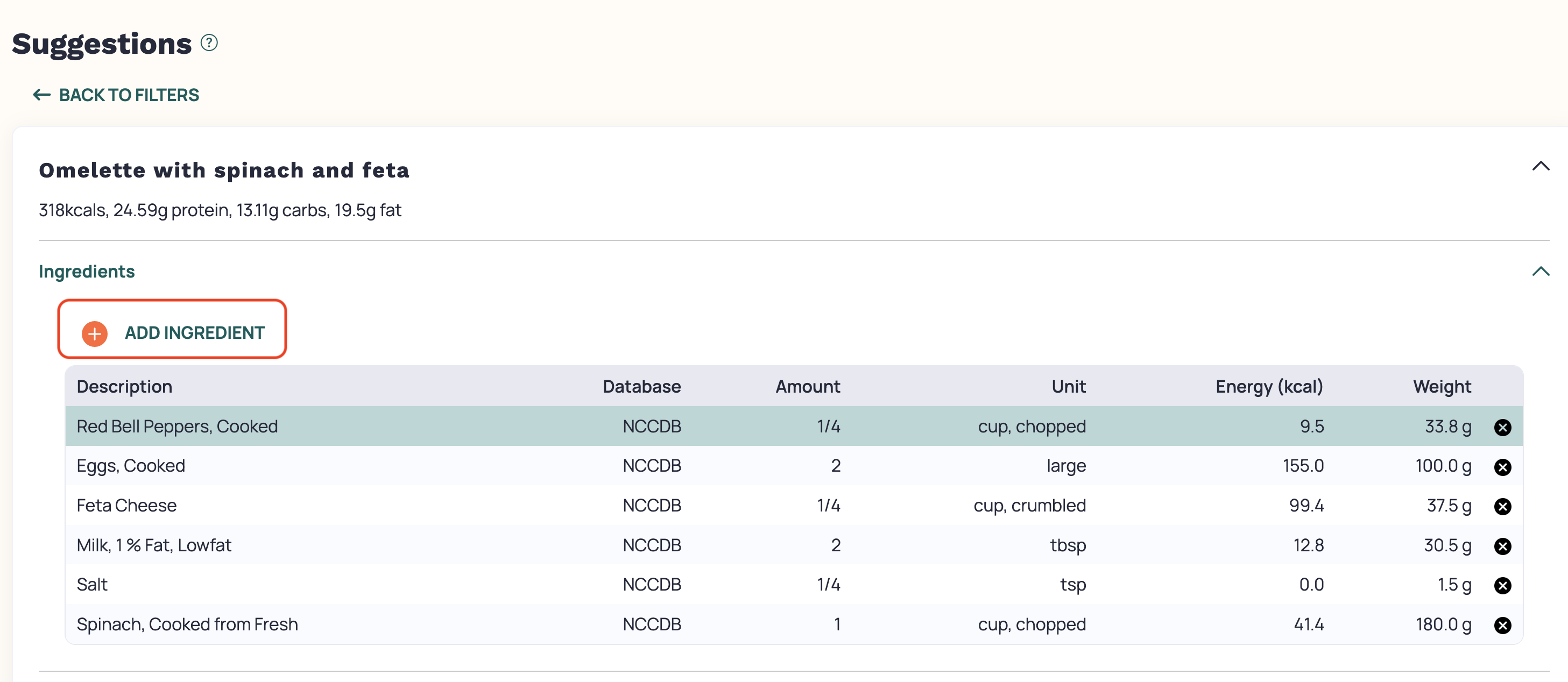Click the Back to Filters arrow icon

tap(41, 95)
